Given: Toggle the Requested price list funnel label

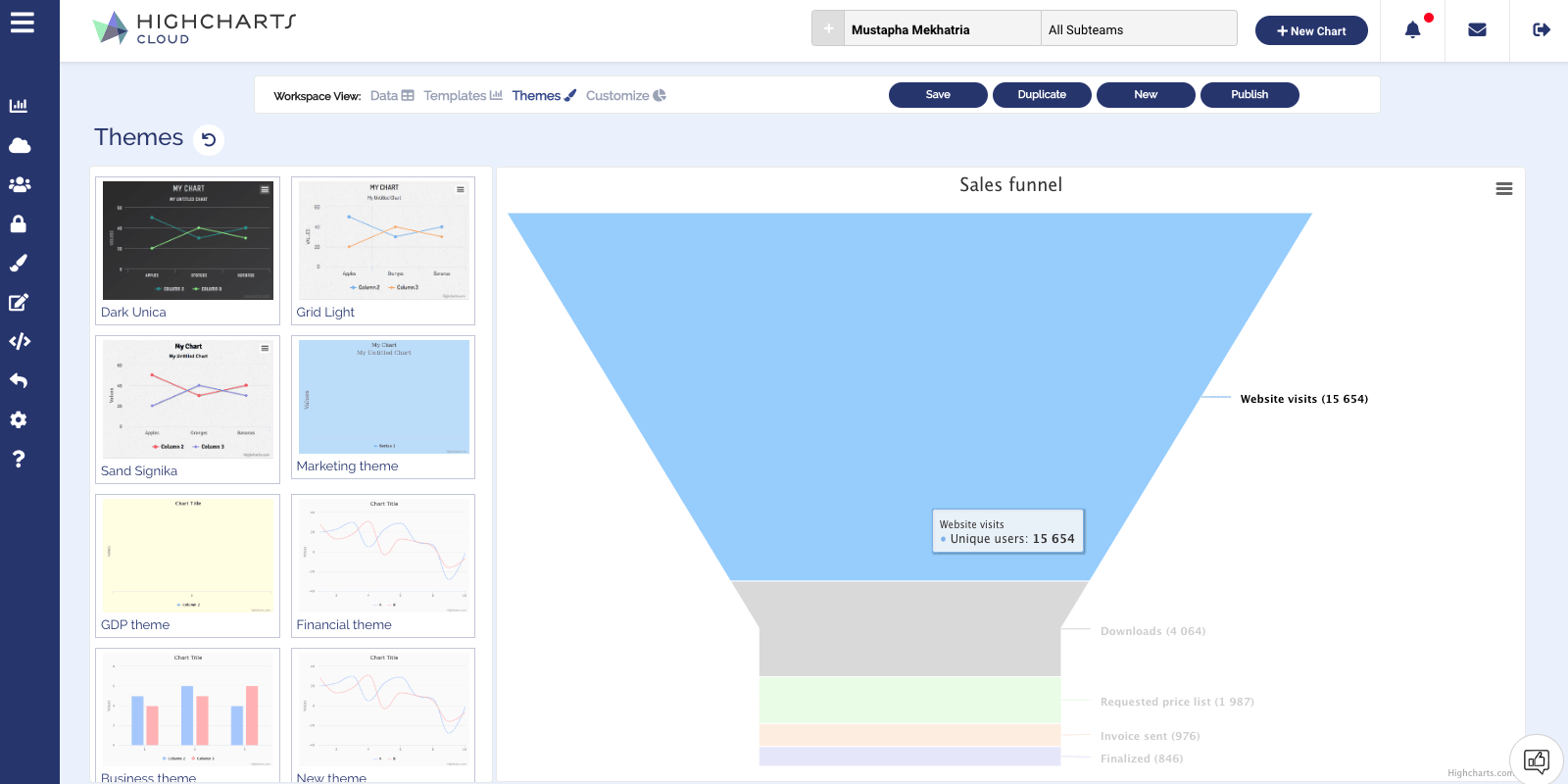Looking at the screenshot, I should (1176, 702).
